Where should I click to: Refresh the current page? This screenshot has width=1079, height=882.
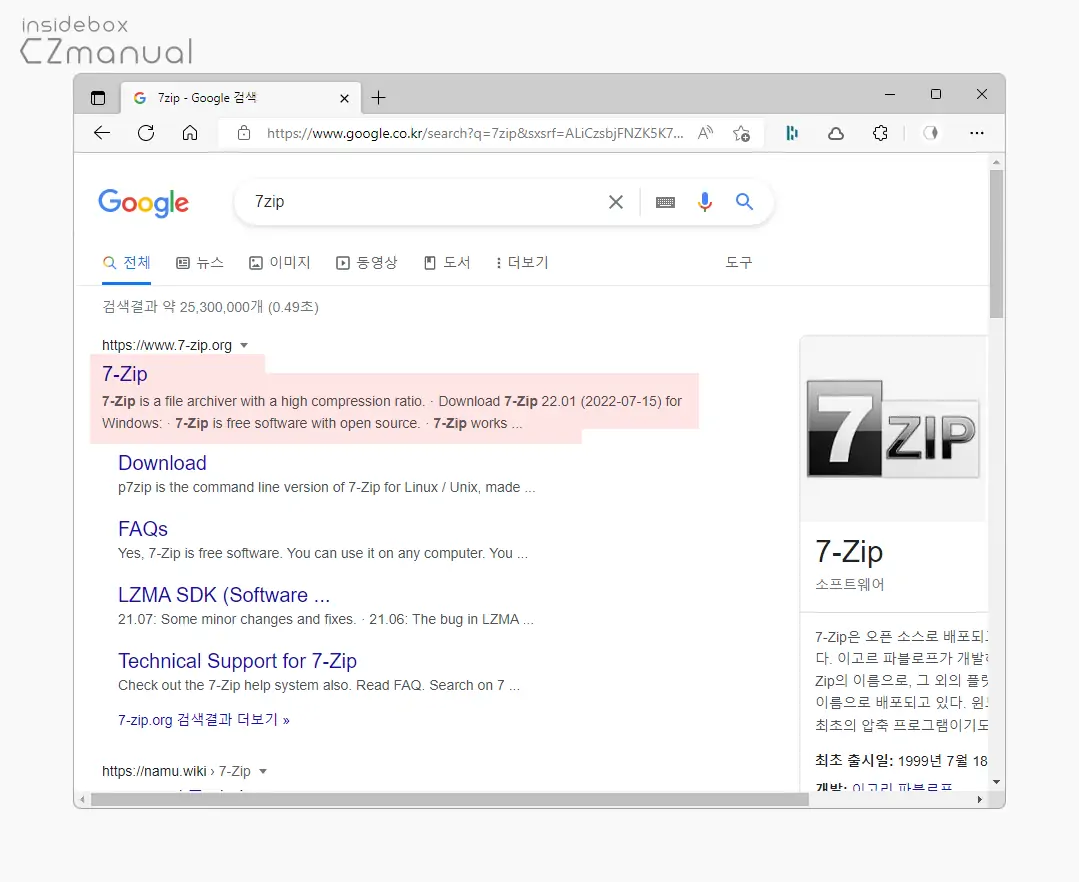tap(145, 132)
